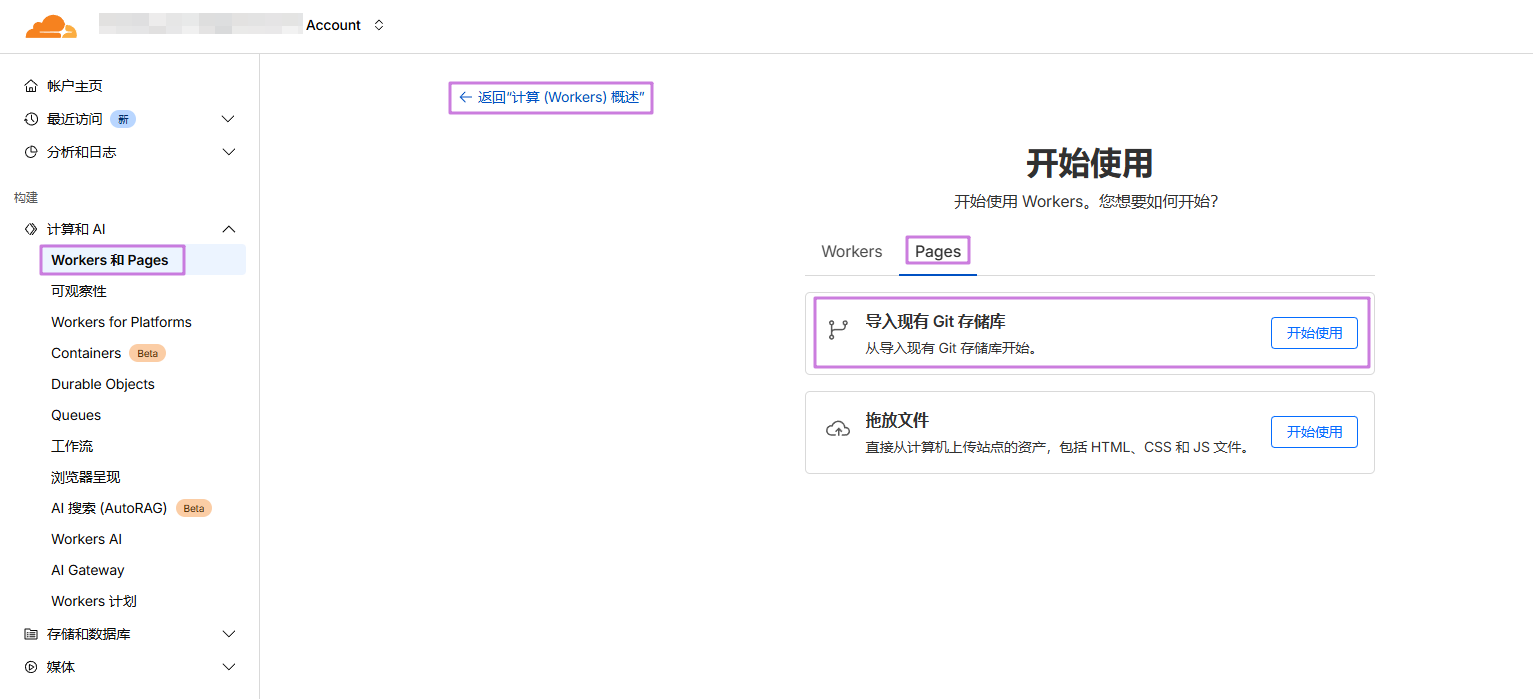Click the Cloudflare logo icon

coord(51,27)
